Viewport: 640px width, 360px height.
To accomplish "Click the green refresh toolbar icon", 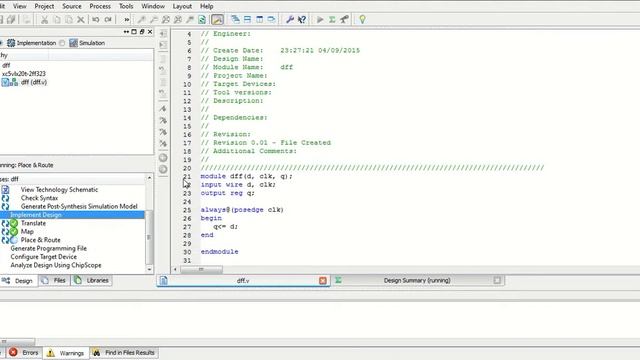I will pos(202,20).
